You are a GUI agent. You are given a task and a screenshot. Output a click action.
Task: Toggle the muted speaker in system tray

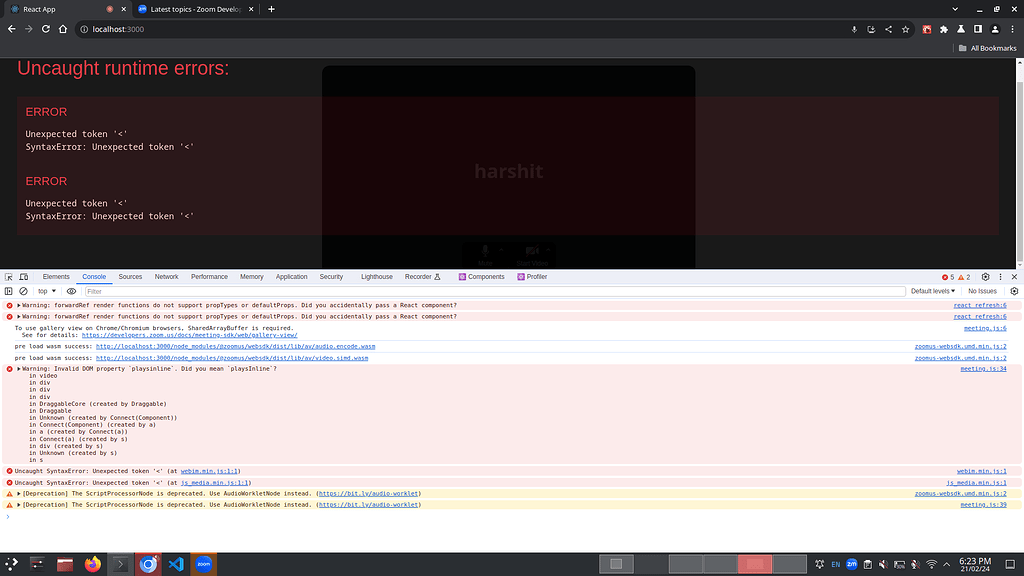click(882, 564)
